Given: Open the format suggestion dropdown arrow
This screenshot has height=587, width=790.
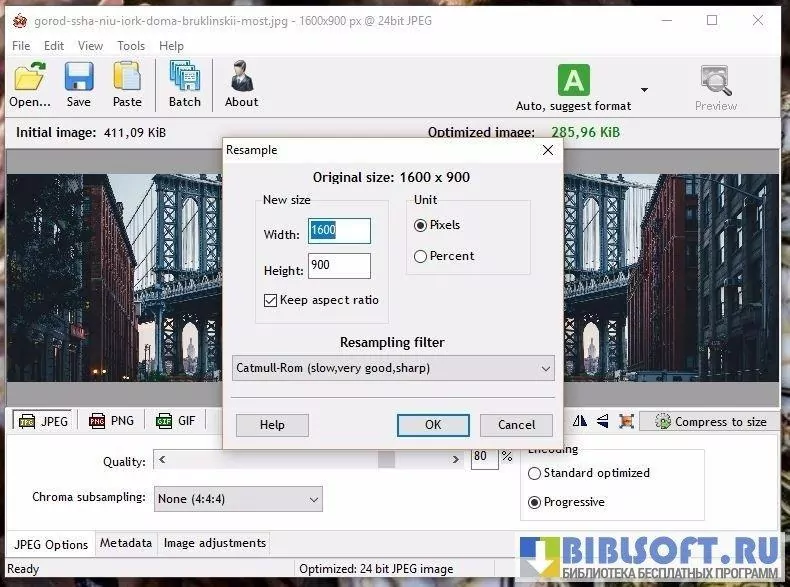Looking at the screenshot, I should pyautogui.click(x=644, y=90).
